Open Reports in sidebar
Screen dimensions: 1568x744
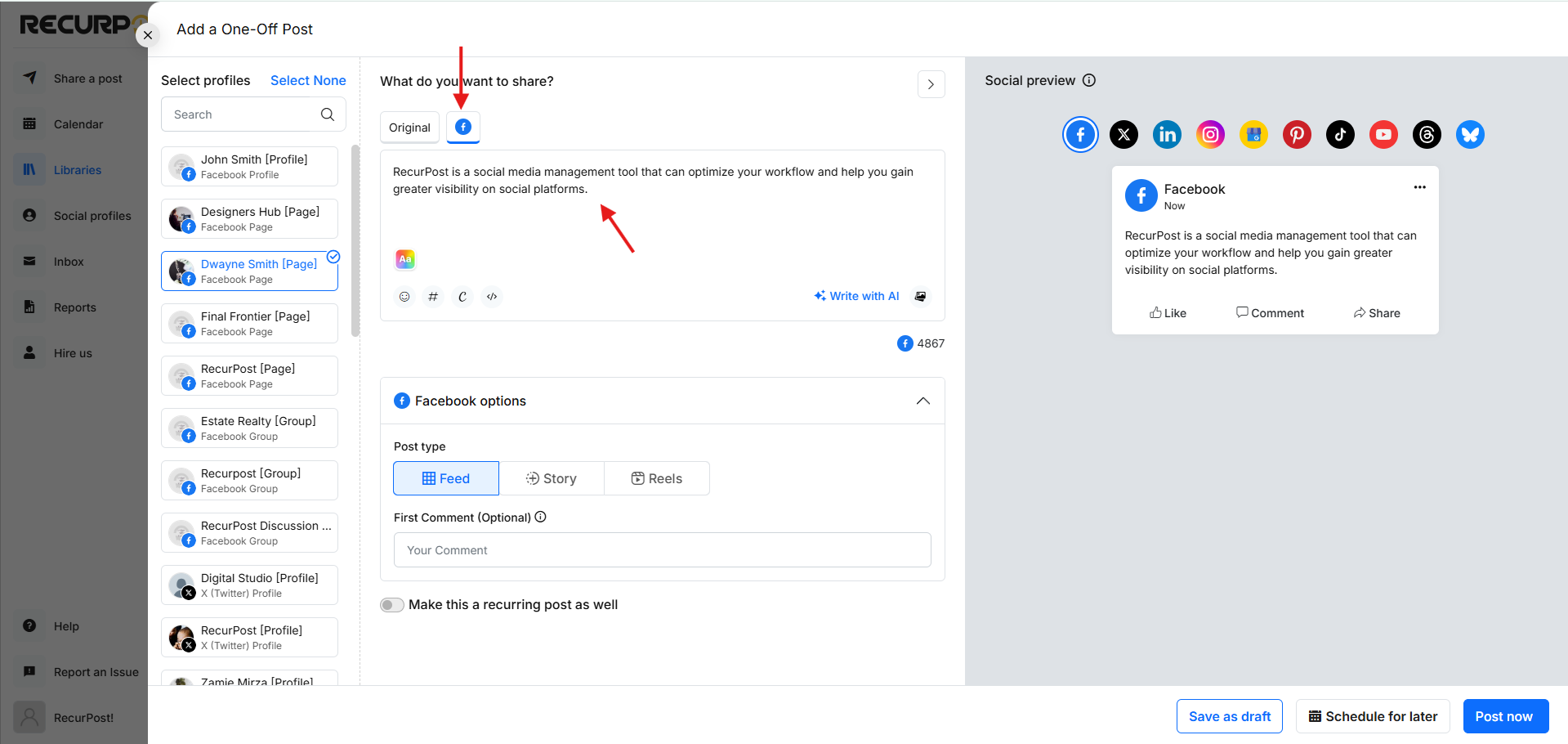74,307
